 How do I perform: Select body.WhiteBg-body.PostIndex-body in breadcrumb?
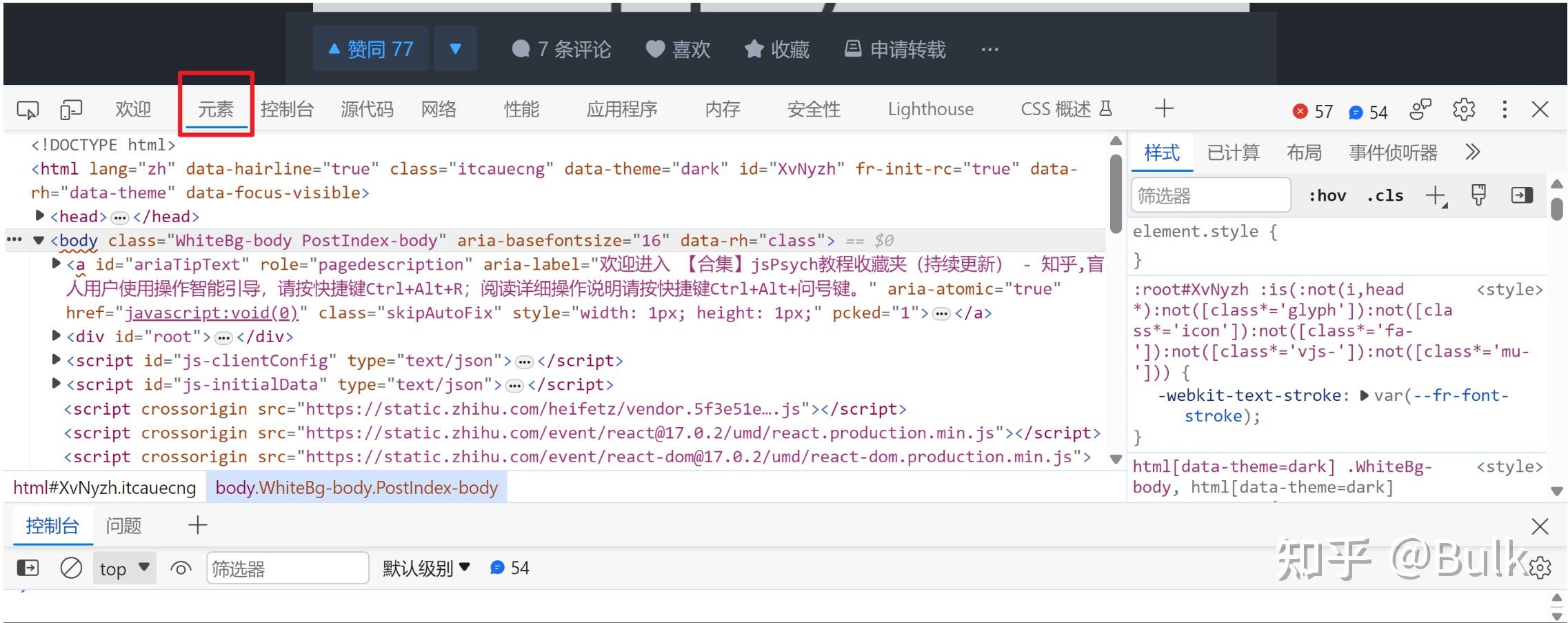[356, 488]
